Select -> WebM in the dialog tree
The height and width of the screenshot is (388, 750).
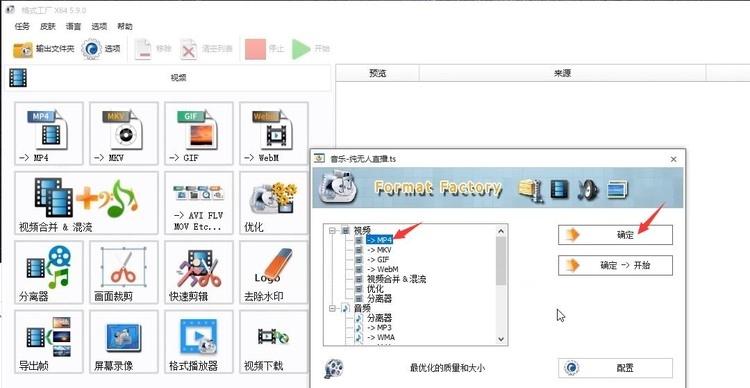tap(383, 269)
